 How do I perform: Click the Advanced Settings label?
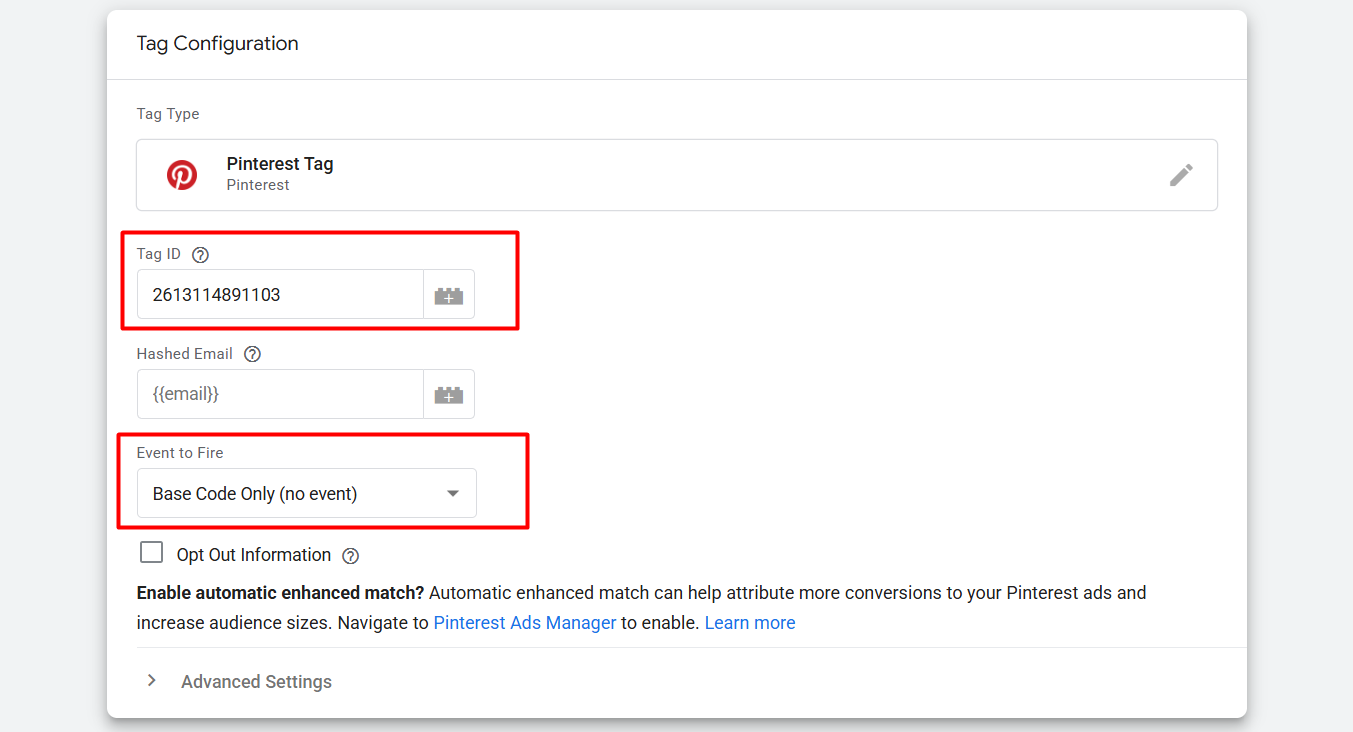click(256, 682)
